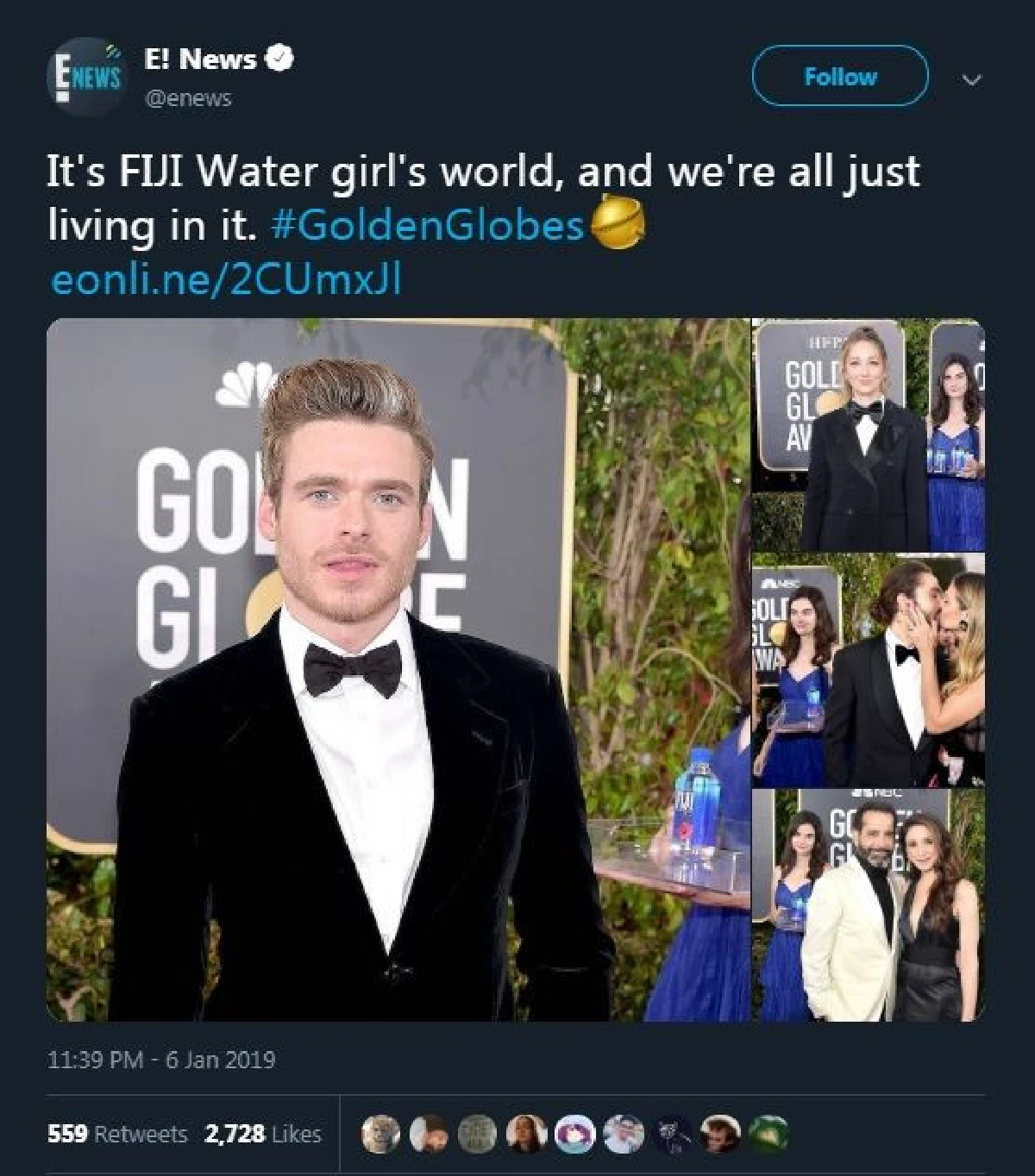Open the #GoldenGlobes hashtag

[x=428, y=226]
